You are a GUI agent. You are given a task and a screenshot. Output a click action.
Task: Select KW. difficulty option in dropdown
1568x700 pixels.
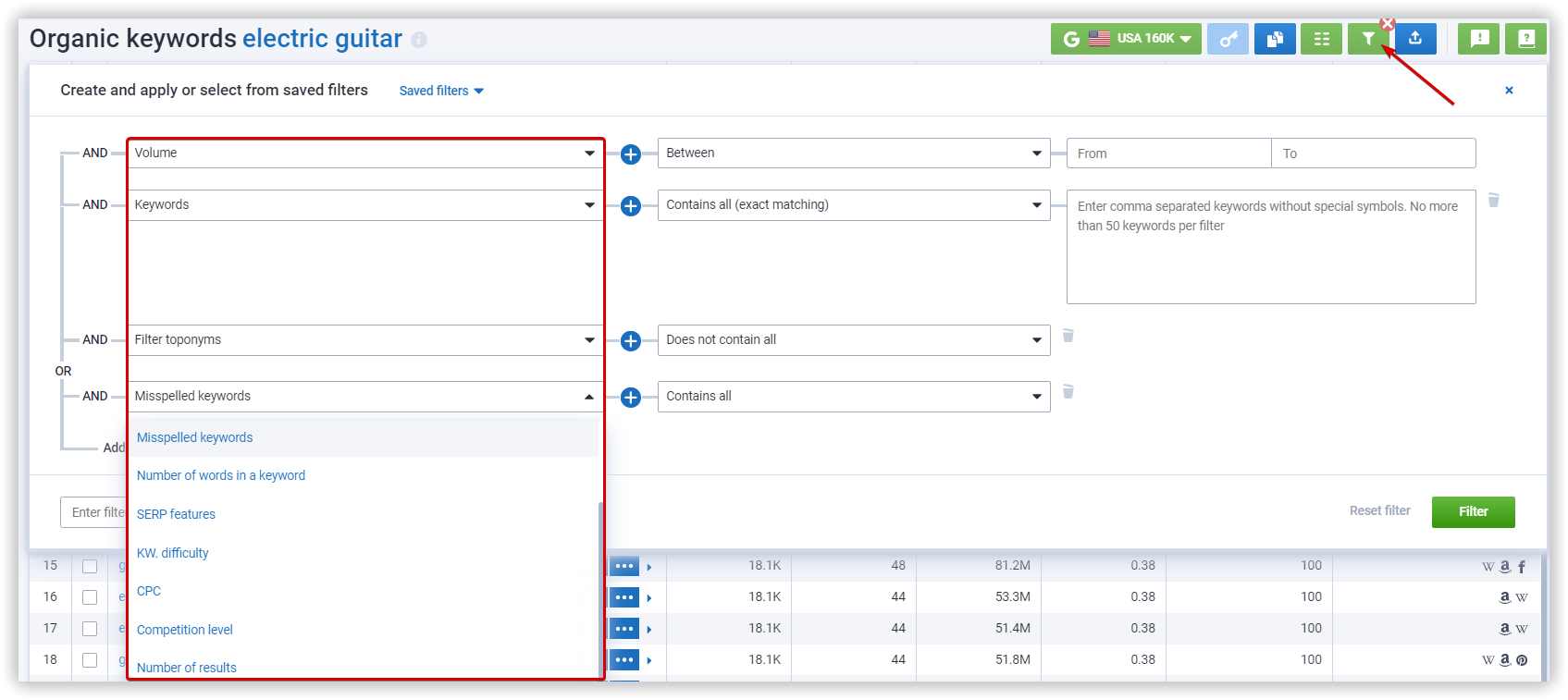tap(173, 553)
